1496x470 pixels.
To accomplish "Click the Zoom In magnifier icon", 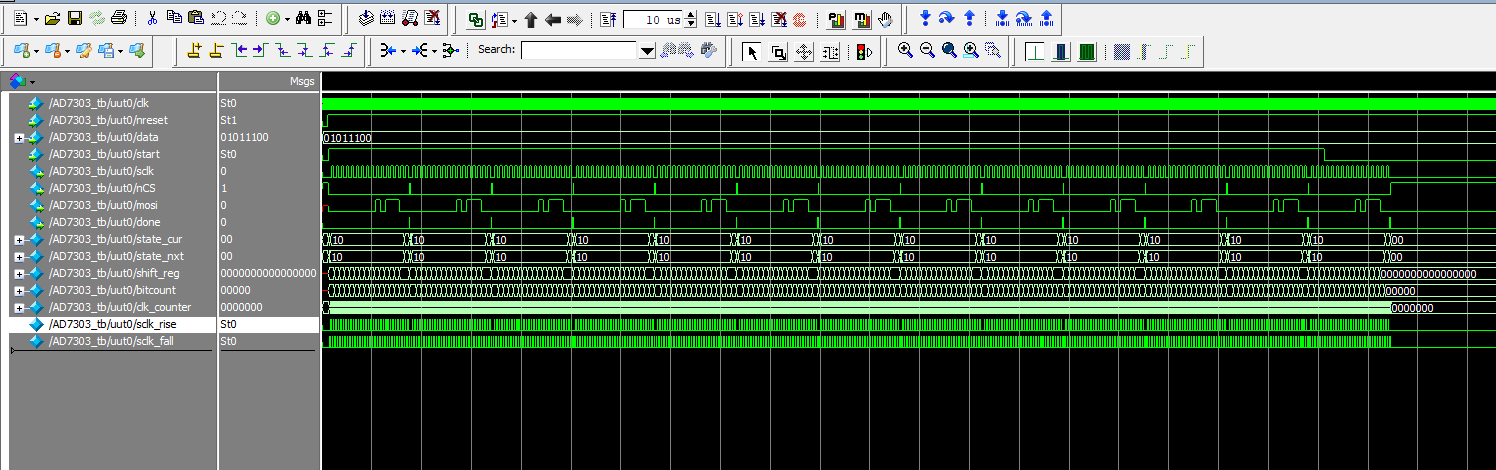I will pyautogui.click(x=905, y=50).
